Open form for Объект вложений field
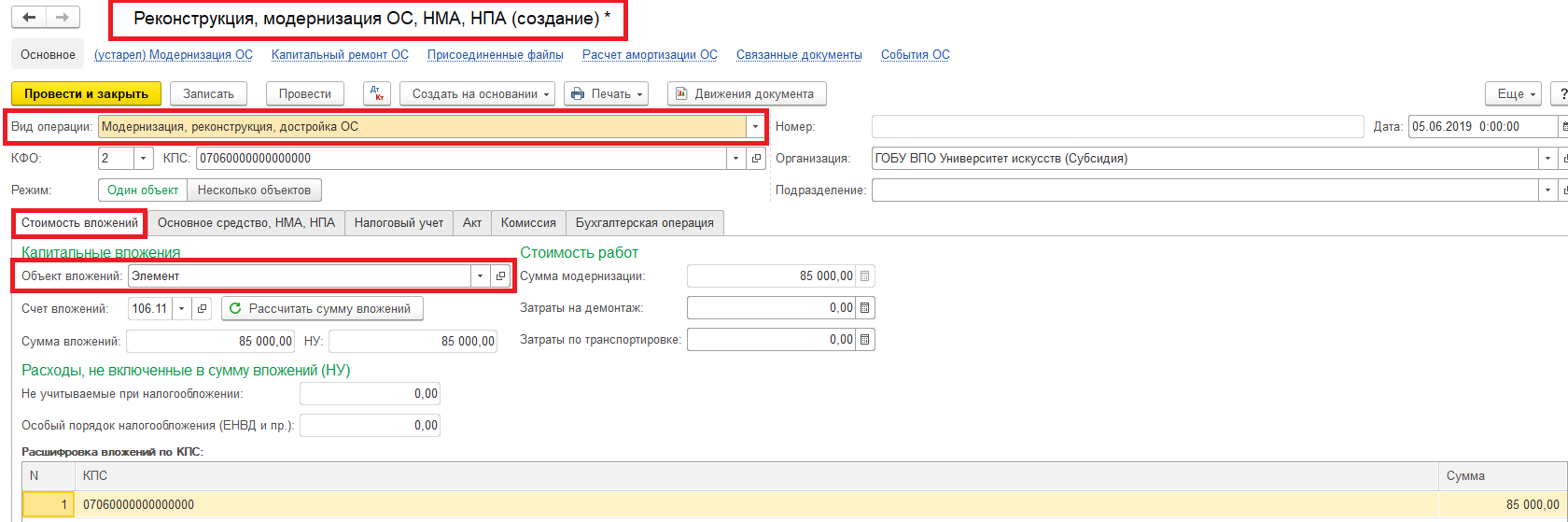The image size is (1568, 522). (500, 276)
